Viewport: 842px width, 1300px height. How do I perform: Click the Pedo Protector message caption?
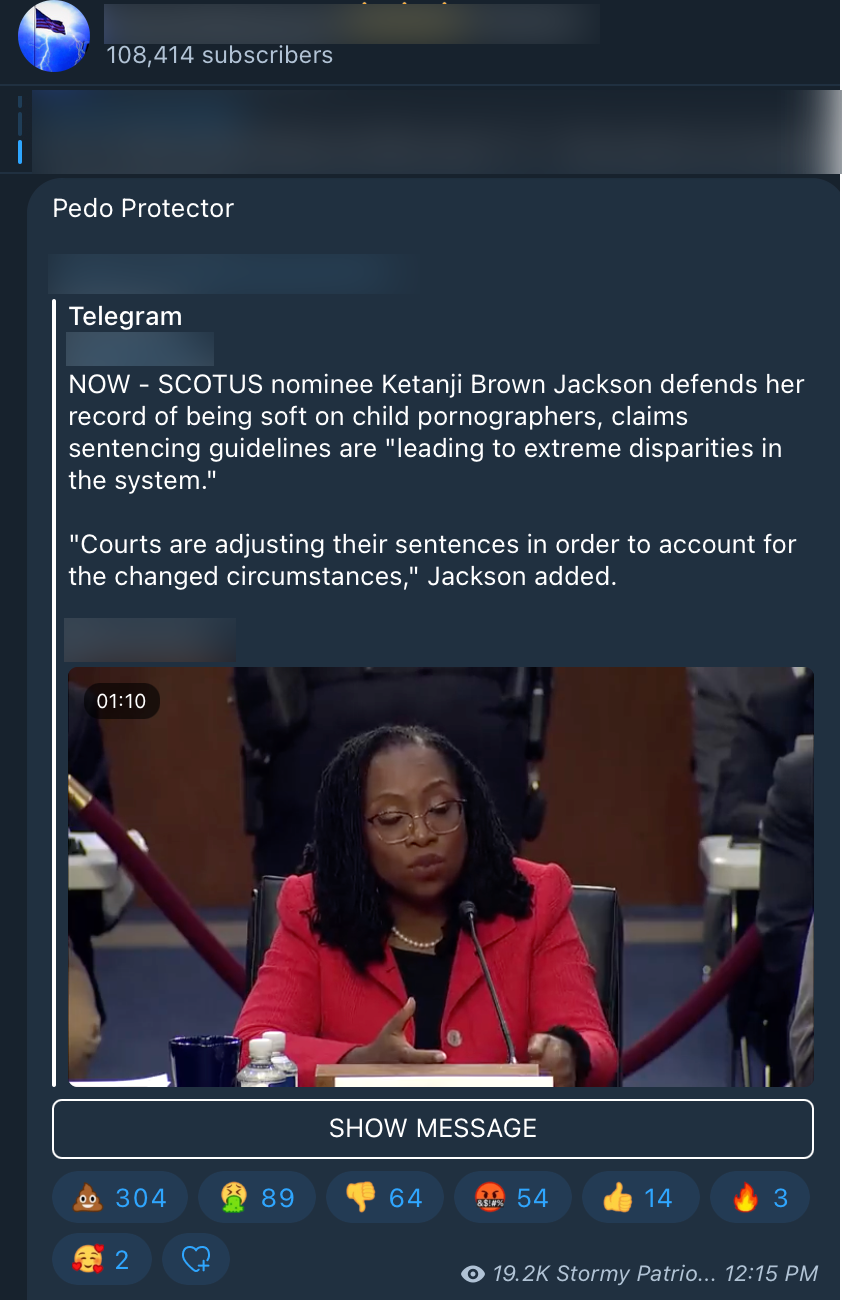(x=143, y=208)
